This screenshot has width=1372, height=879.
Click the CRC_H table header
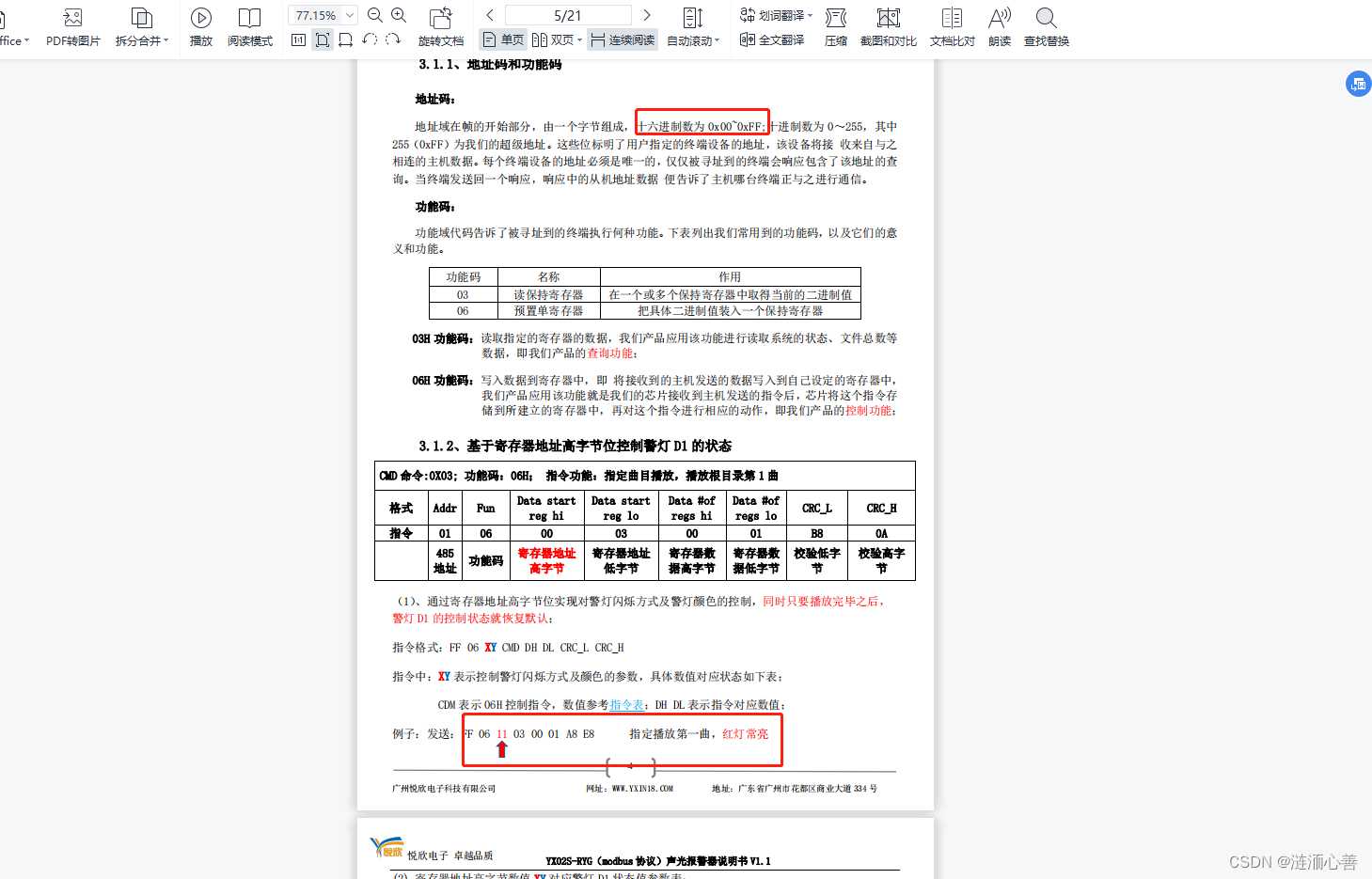coord(881,509)
